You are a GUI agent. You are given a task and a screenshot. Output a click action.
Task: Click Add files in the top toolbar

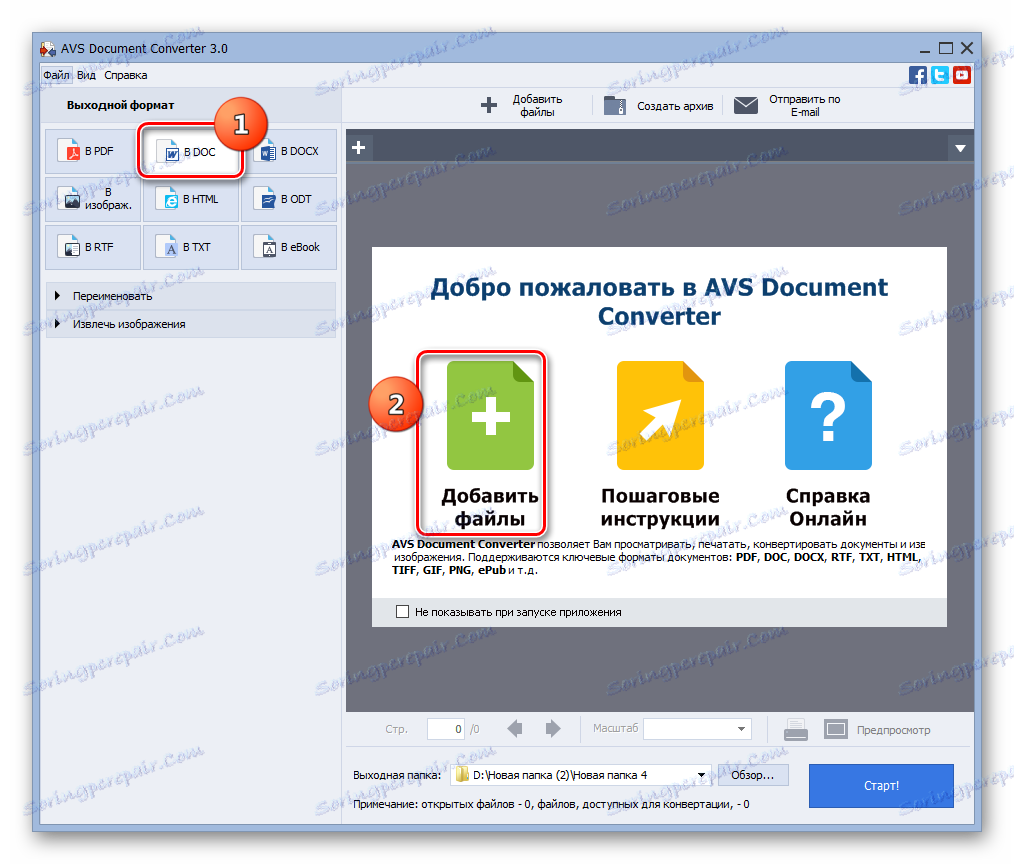[523, 105]
